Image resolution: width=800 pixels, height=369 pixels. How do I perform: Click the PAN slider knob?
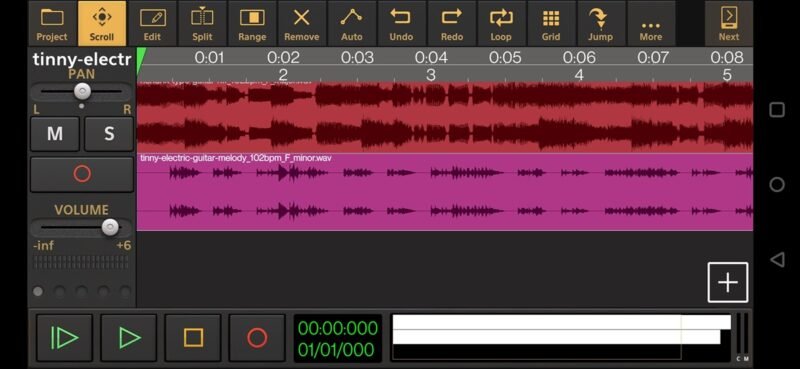(x=82, y=91)
